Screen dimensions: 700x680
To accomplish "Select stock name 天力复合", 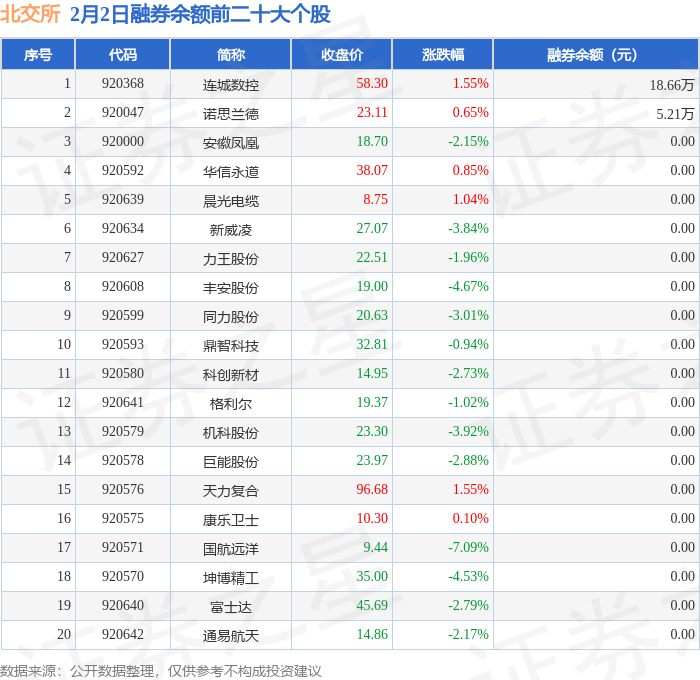I will pos(230,491).
